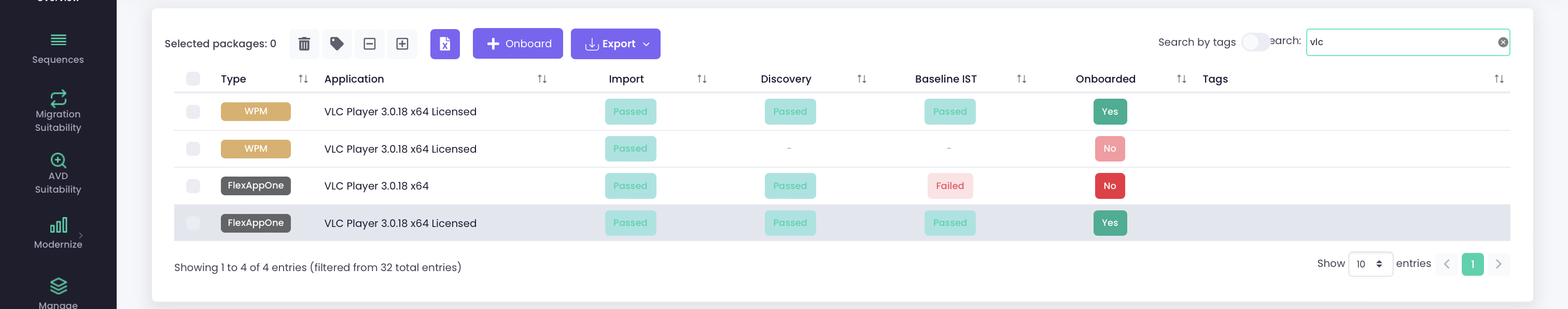Viewport: 1568px width, 309px height.
Task: Click the Onboard button
Action: pyautogui.click(x=517, y=44)
